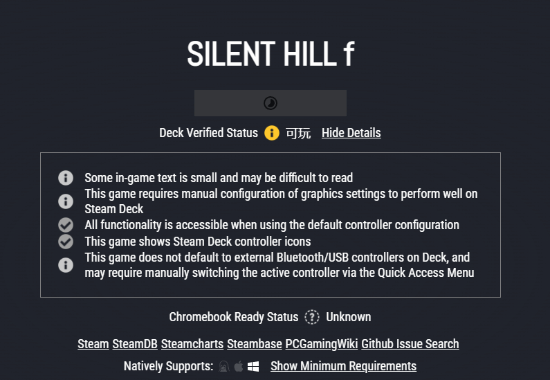
Task: Click checkmark icon beside default controller configuration
Action: pos(66,225)
